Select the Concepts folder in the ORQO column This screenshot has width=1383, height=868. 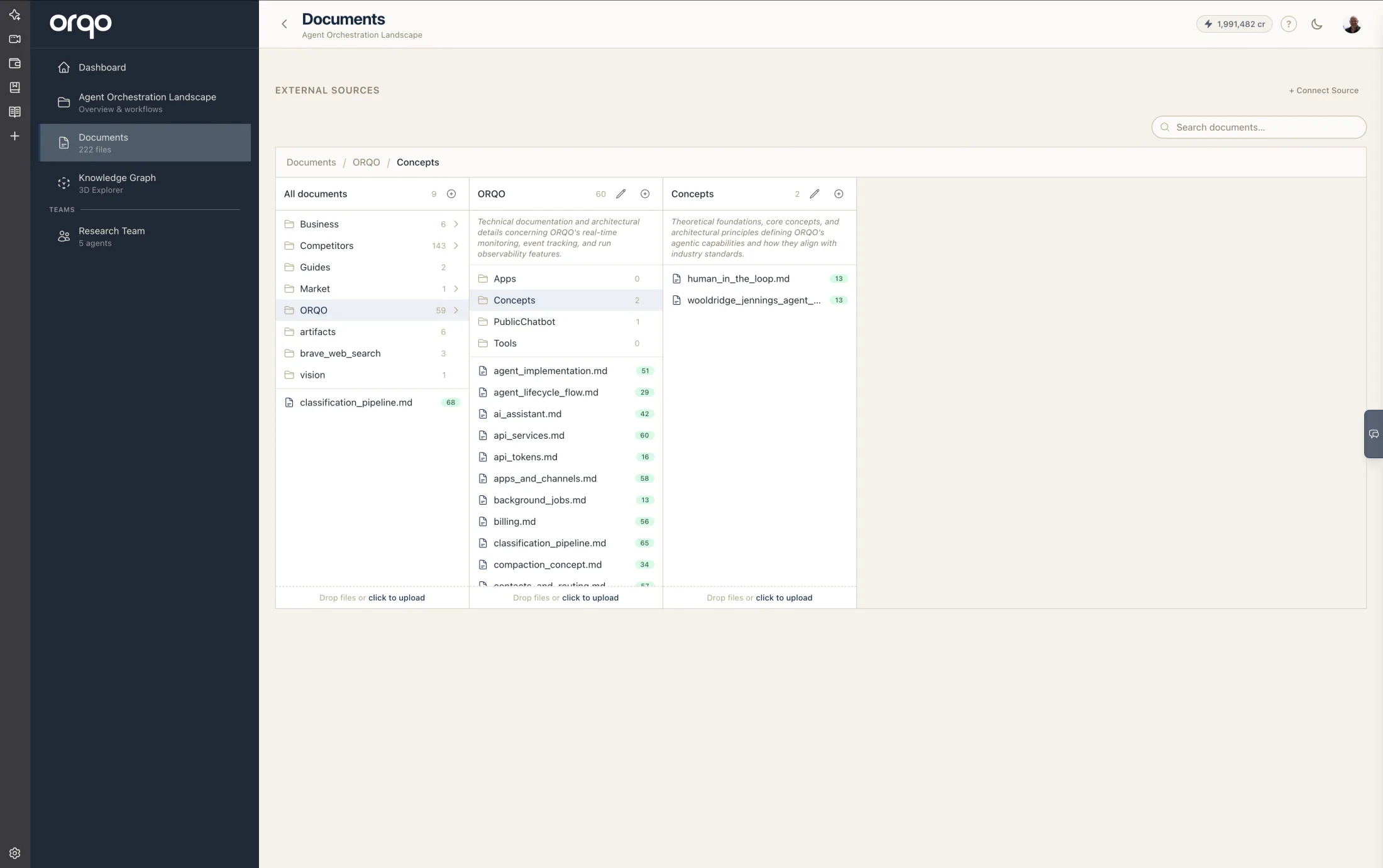coord(566,300)
